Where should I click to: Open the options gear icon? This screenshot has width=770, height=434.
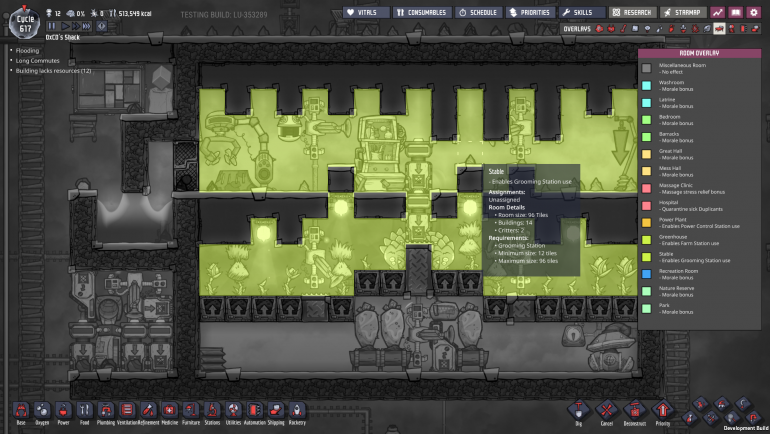pos(754,12)
